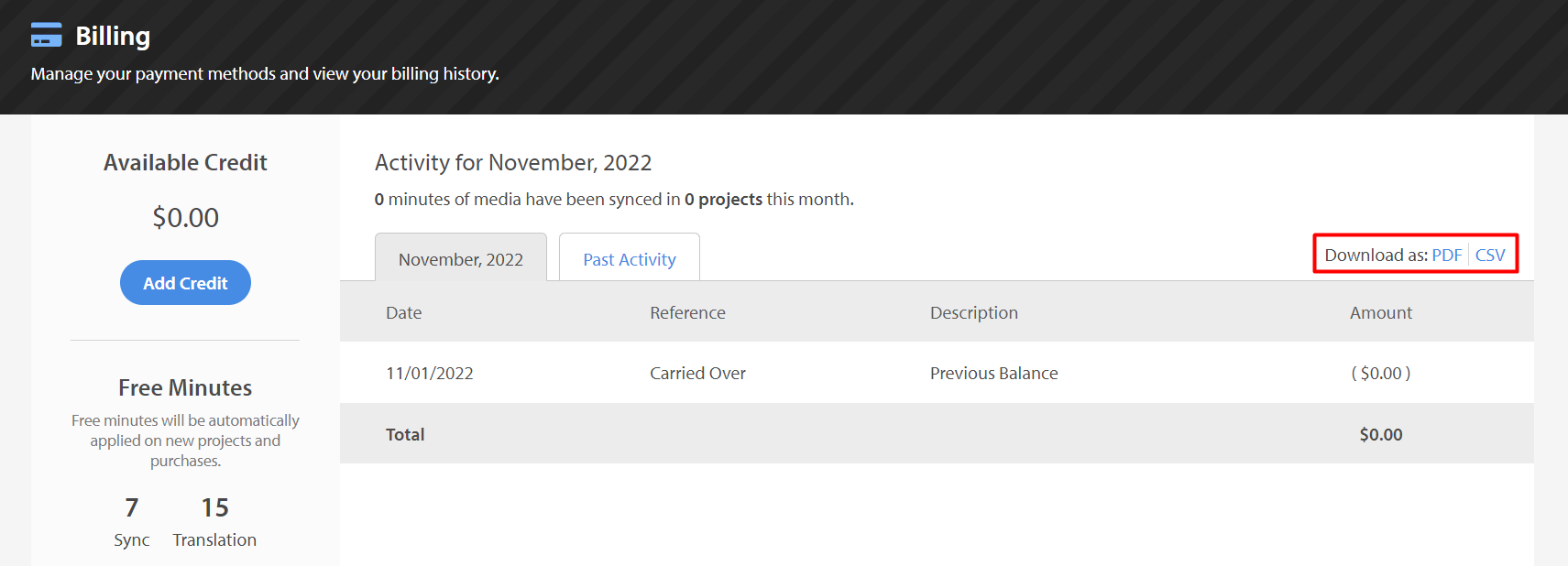Click the Available Credit $0.00 value
1568x566 pixels.
tap(185, 217)
